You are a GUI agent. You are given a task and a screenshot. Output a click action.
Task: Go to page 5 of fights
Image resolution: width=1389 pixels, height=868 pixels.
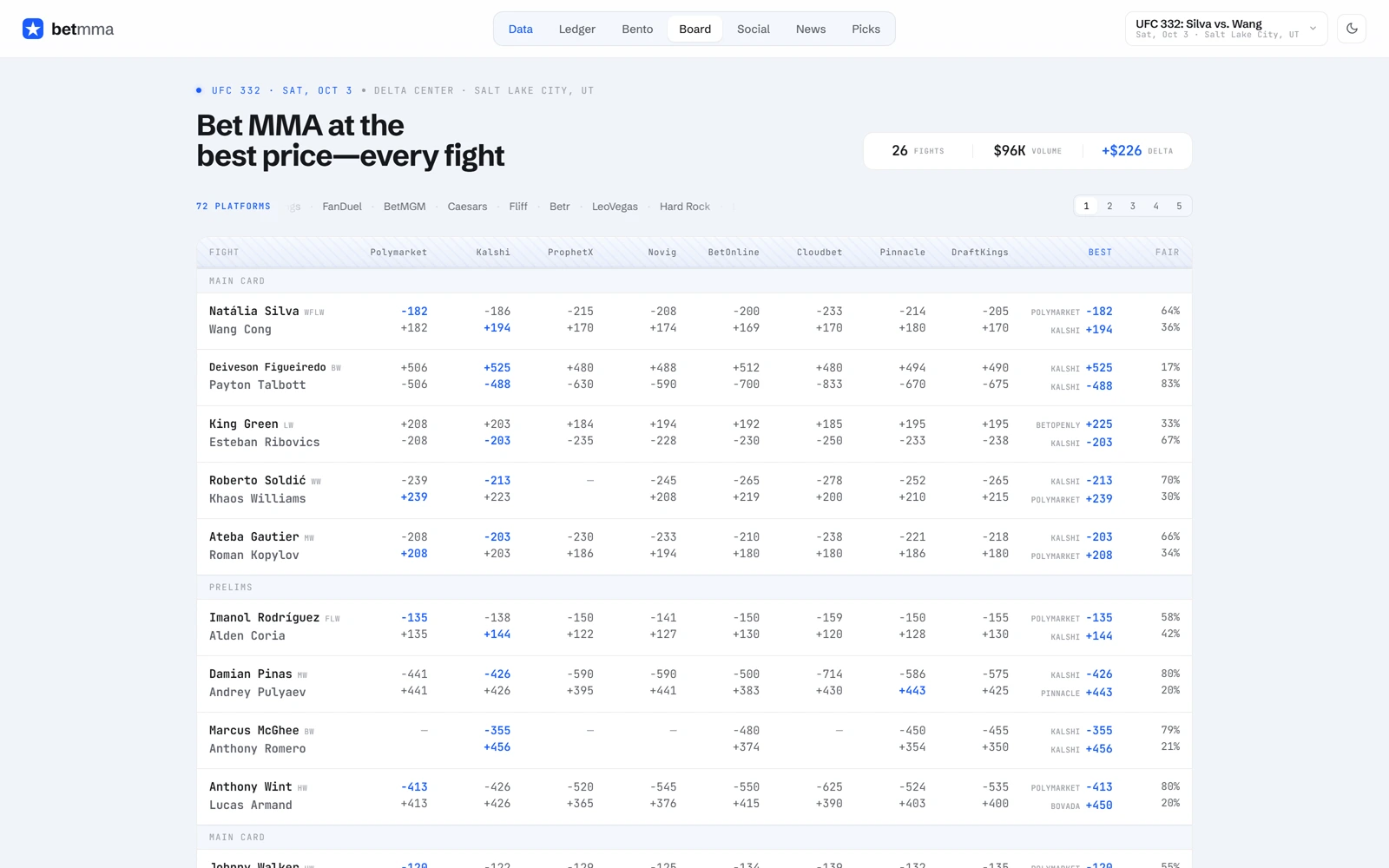1179,206
